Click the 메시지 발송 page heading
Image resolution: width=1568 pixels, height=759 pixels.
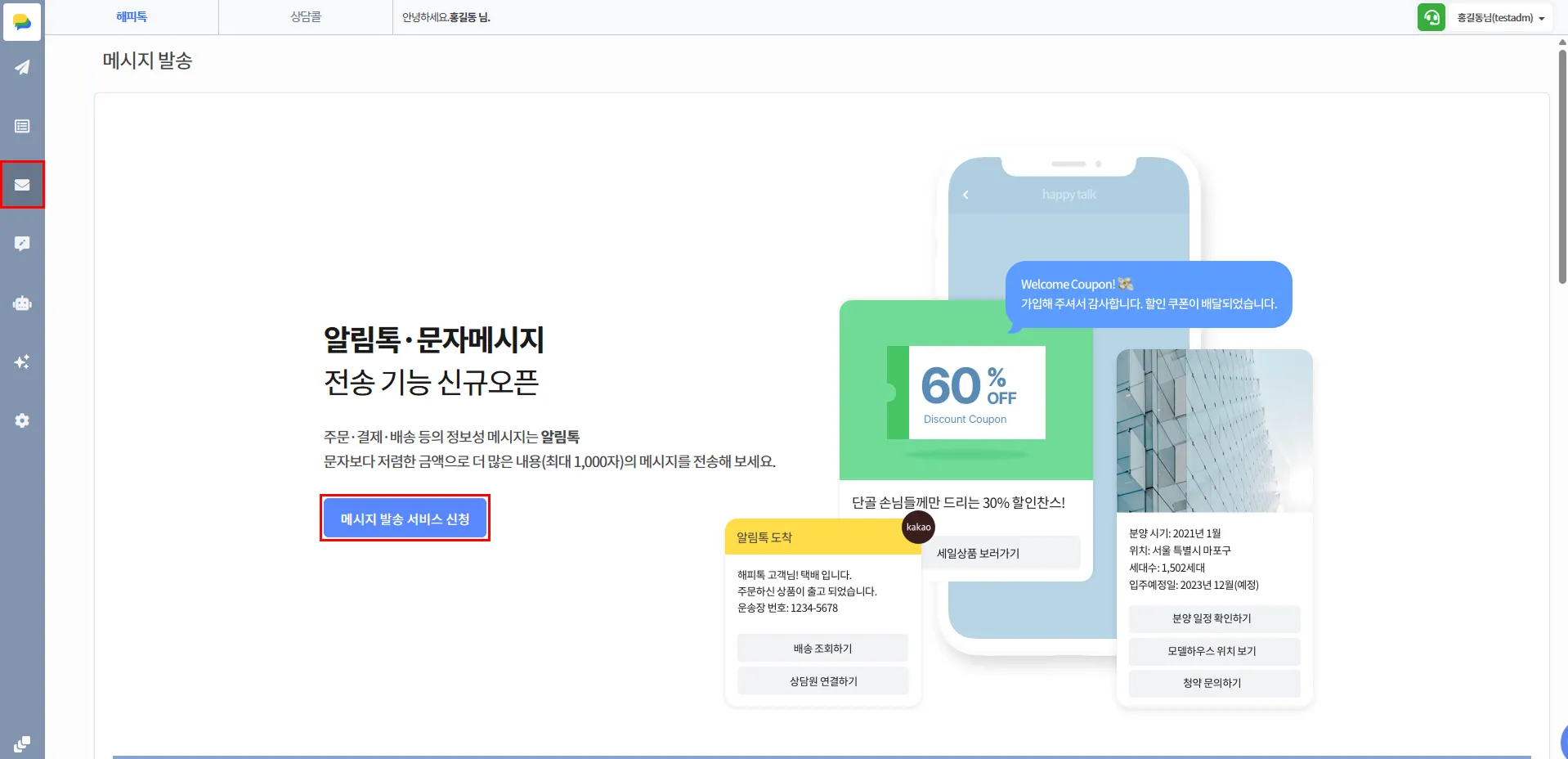click(147, 61)
